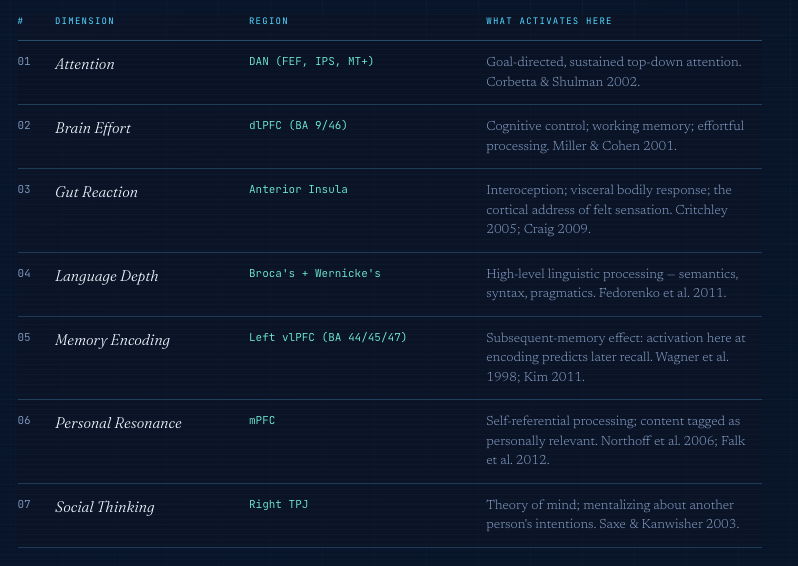Select the Brain Effort dimension name

click(93, 128)
